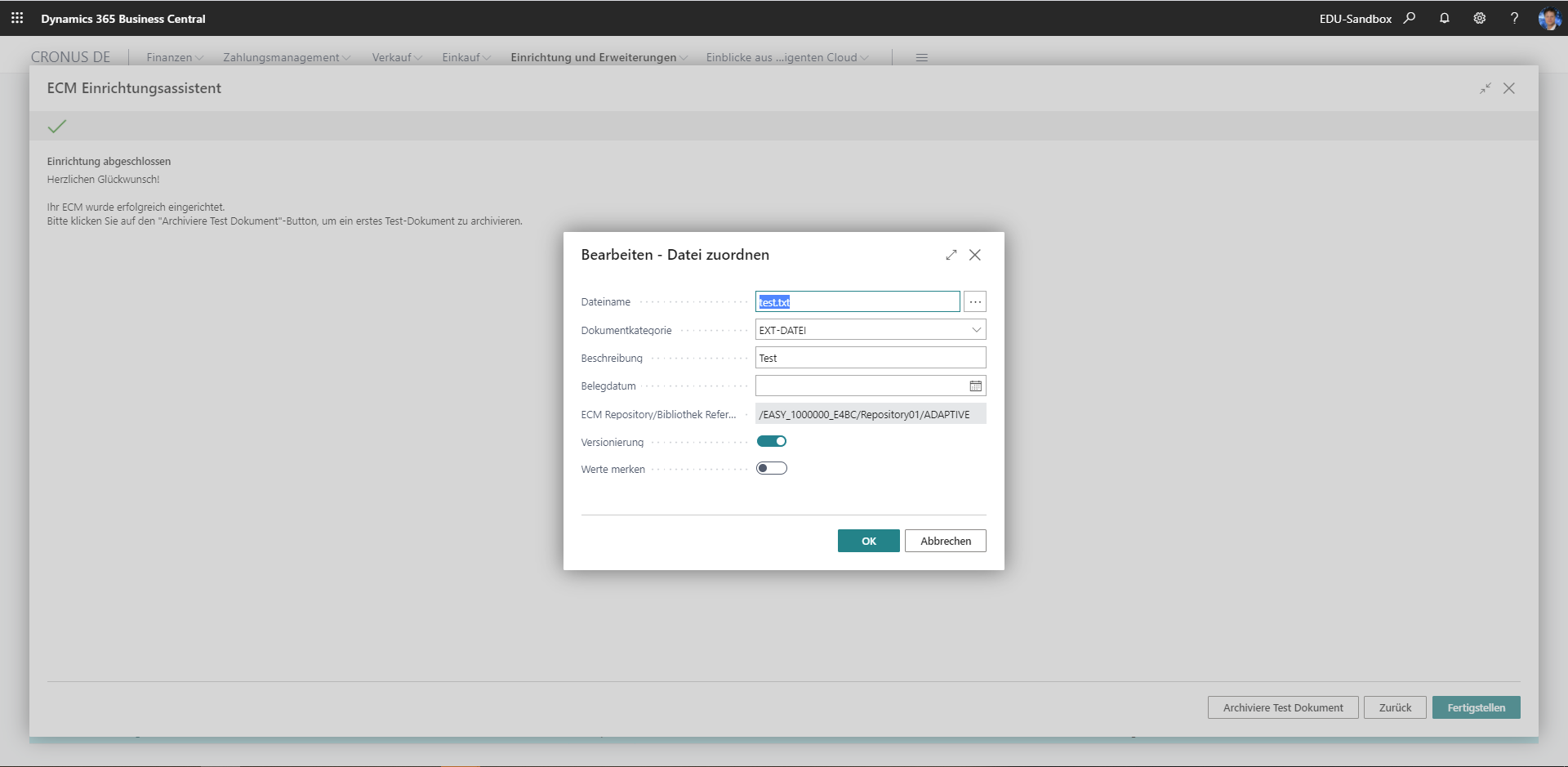Expand the Finanzen menu
Viewport: 1568px width, 767px height.
click(175, 57)
